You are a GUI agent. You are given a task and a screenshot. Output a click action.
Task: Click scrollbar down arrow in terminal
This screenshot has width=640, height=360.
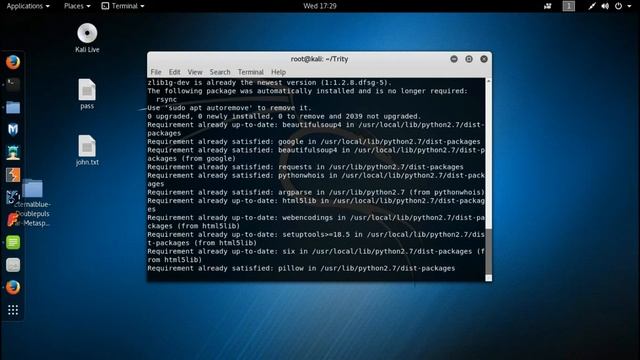[x=489, y=278]
